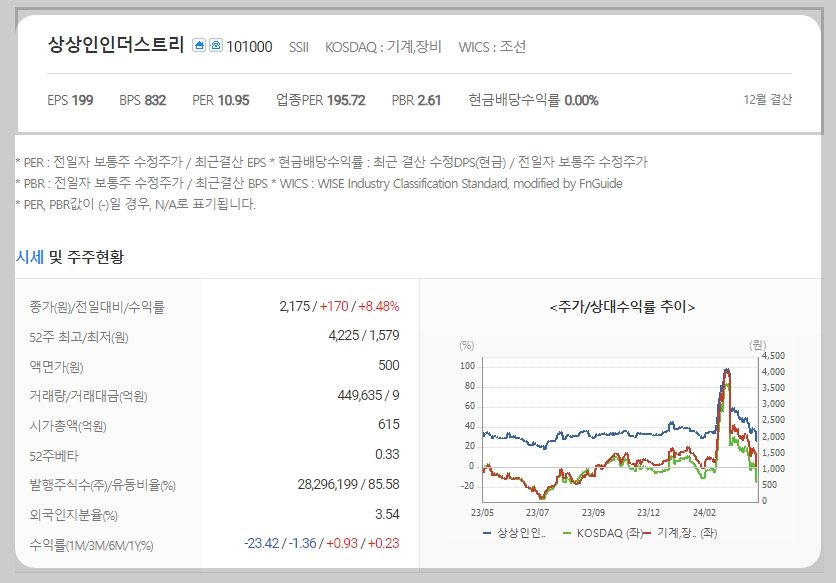Image resolution: width=836 pixels, height=583 pixels.
Task: Open the company homepage icon next to 상상인인더스트리
Action: click(x=199, y=45)
